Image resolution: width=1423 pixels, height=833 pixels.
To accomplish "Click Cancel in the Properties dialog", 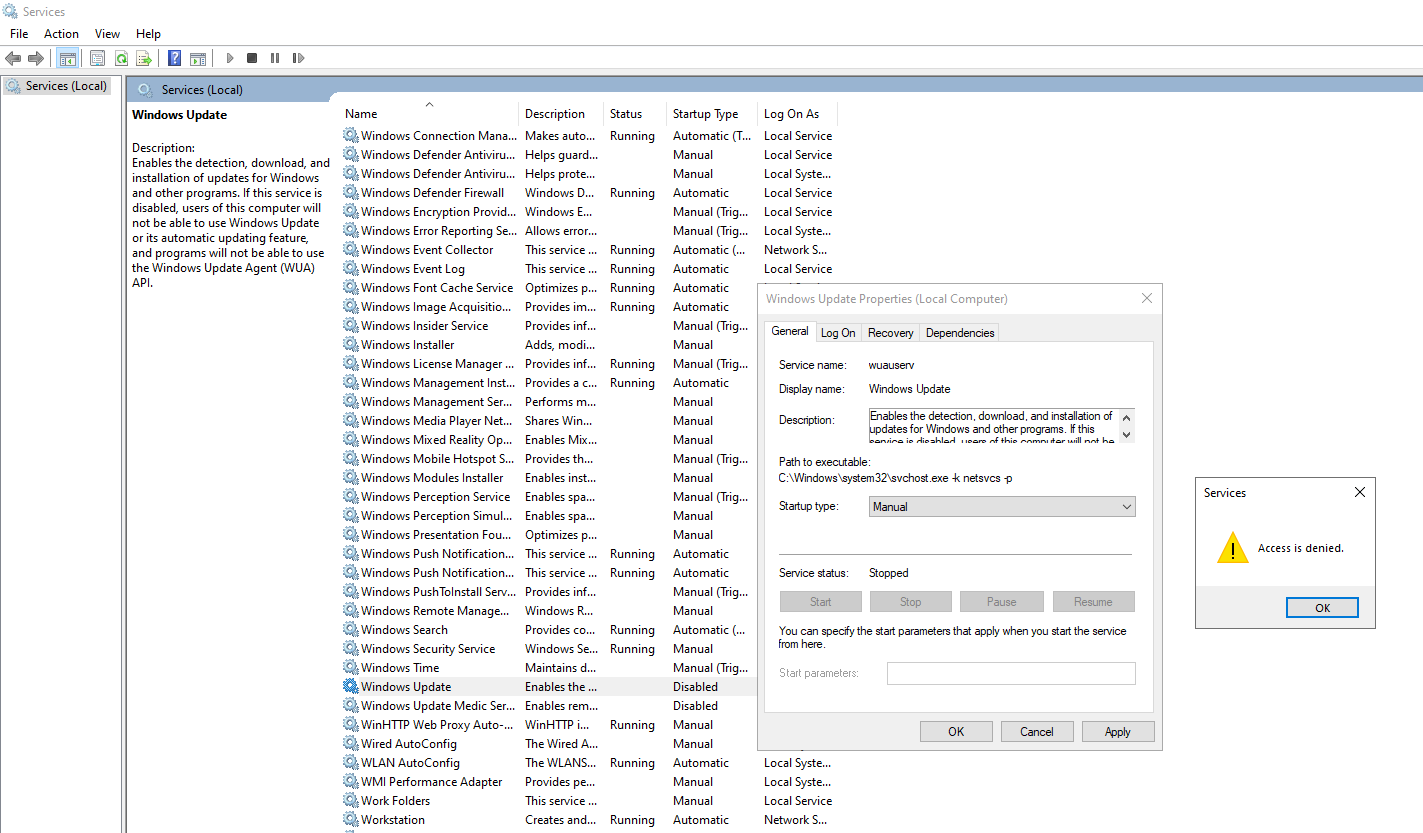I will pos(1037,732).
